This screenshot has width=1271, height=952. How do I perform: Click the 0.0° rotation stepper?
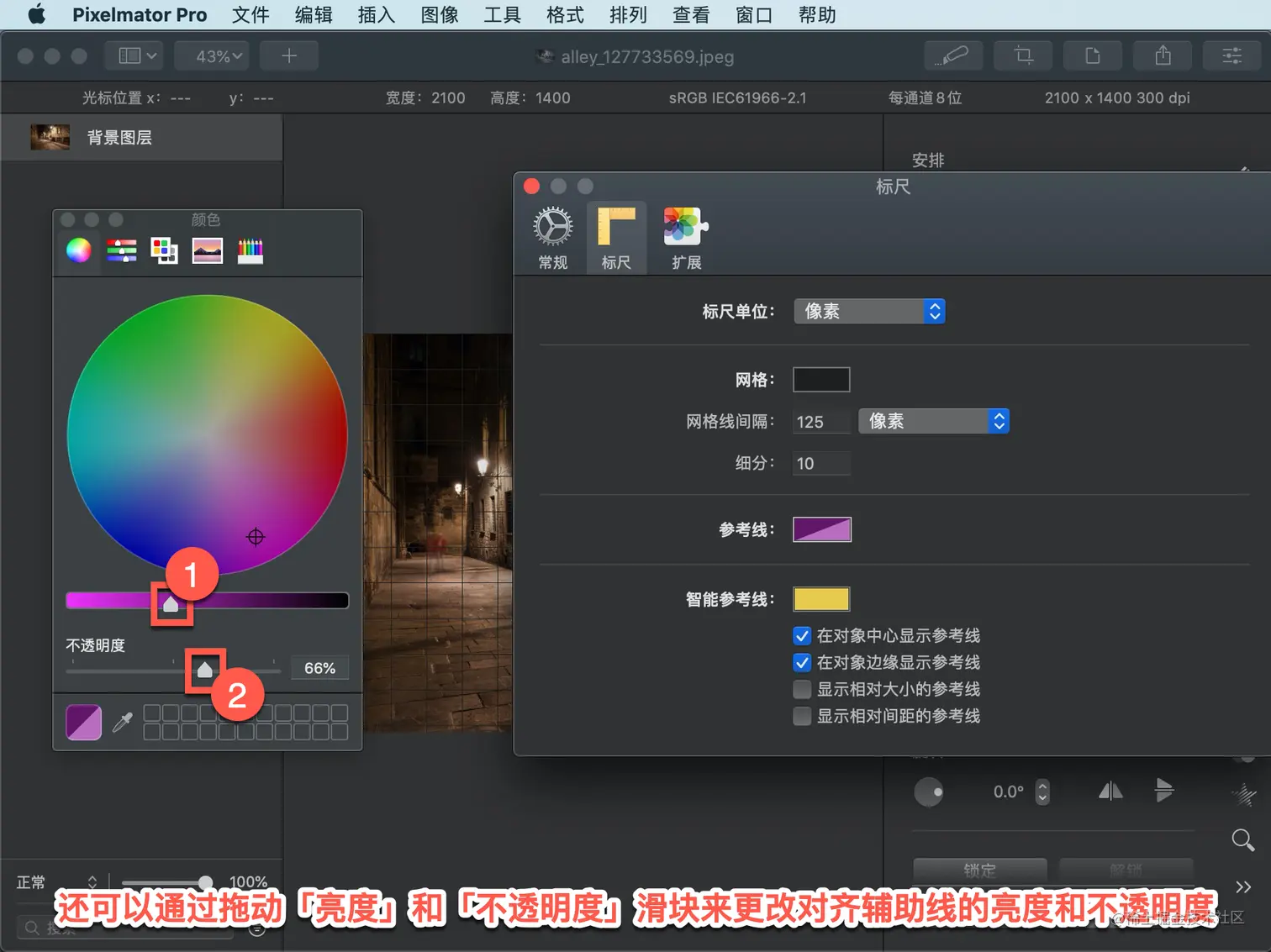click(x=1042, y=792)
